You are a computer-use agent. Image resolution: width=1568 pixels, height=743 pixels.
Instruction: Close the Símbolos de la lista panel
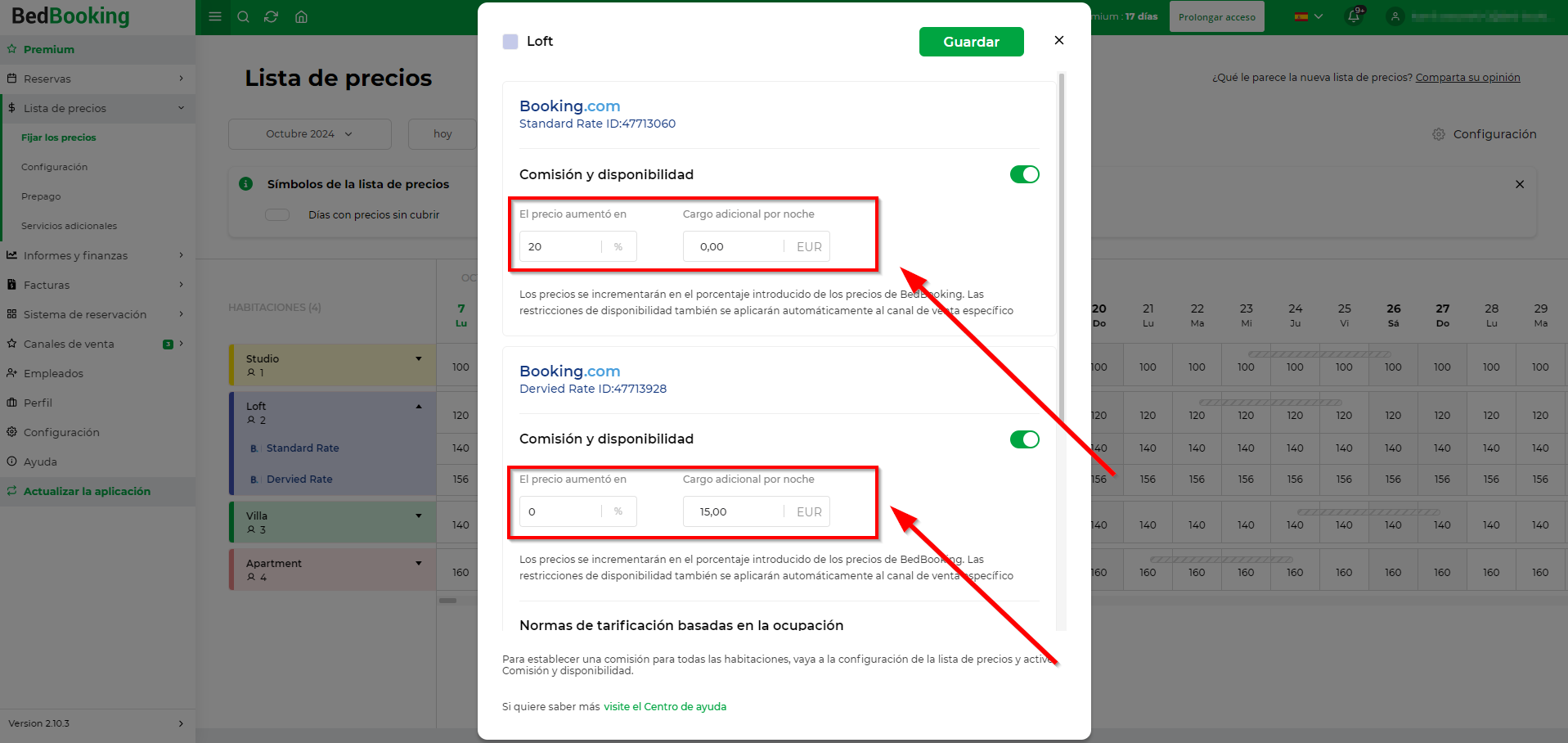point(1520,184)
